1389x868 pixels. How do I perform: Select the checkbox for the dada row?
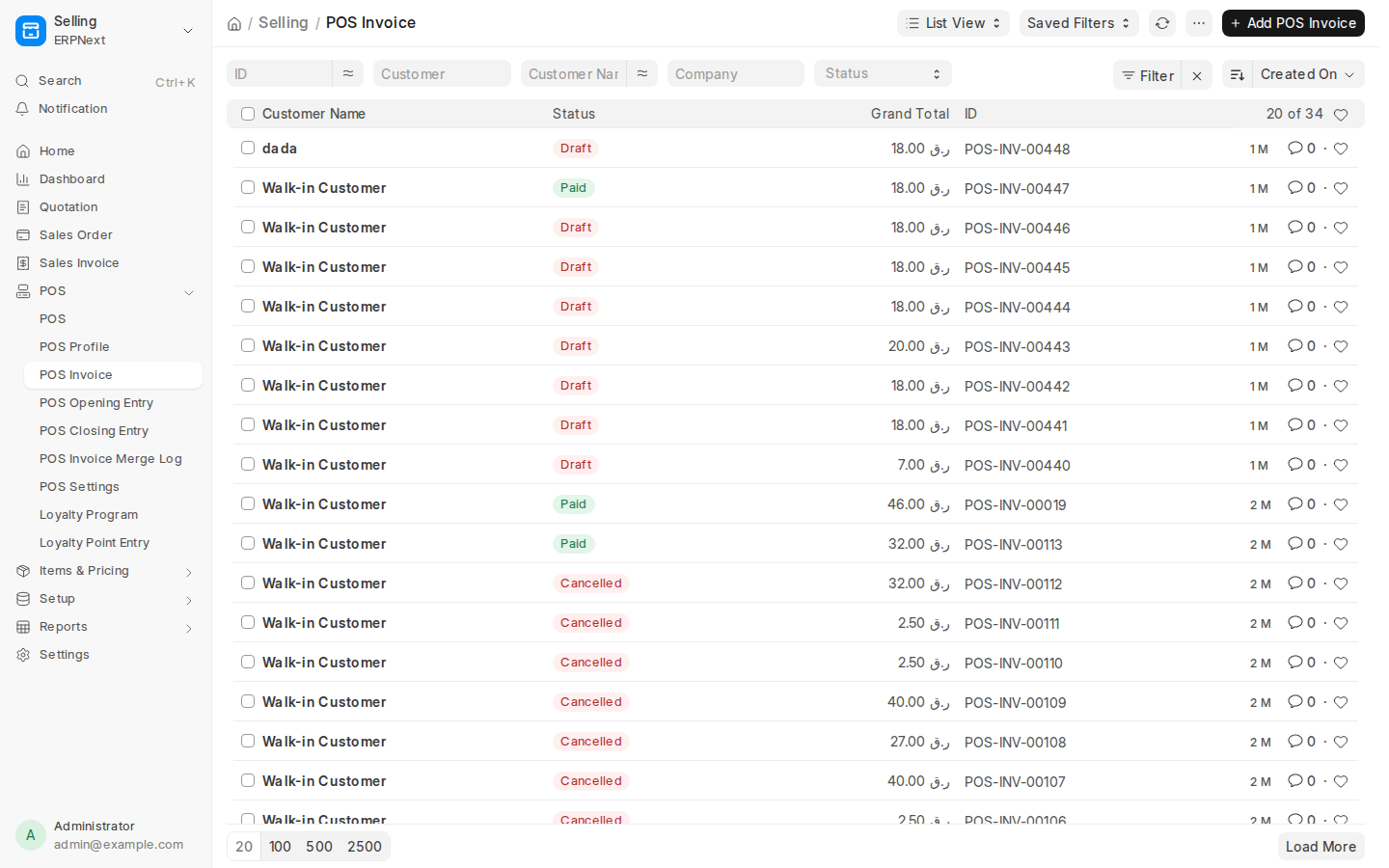tap(248, 148)
